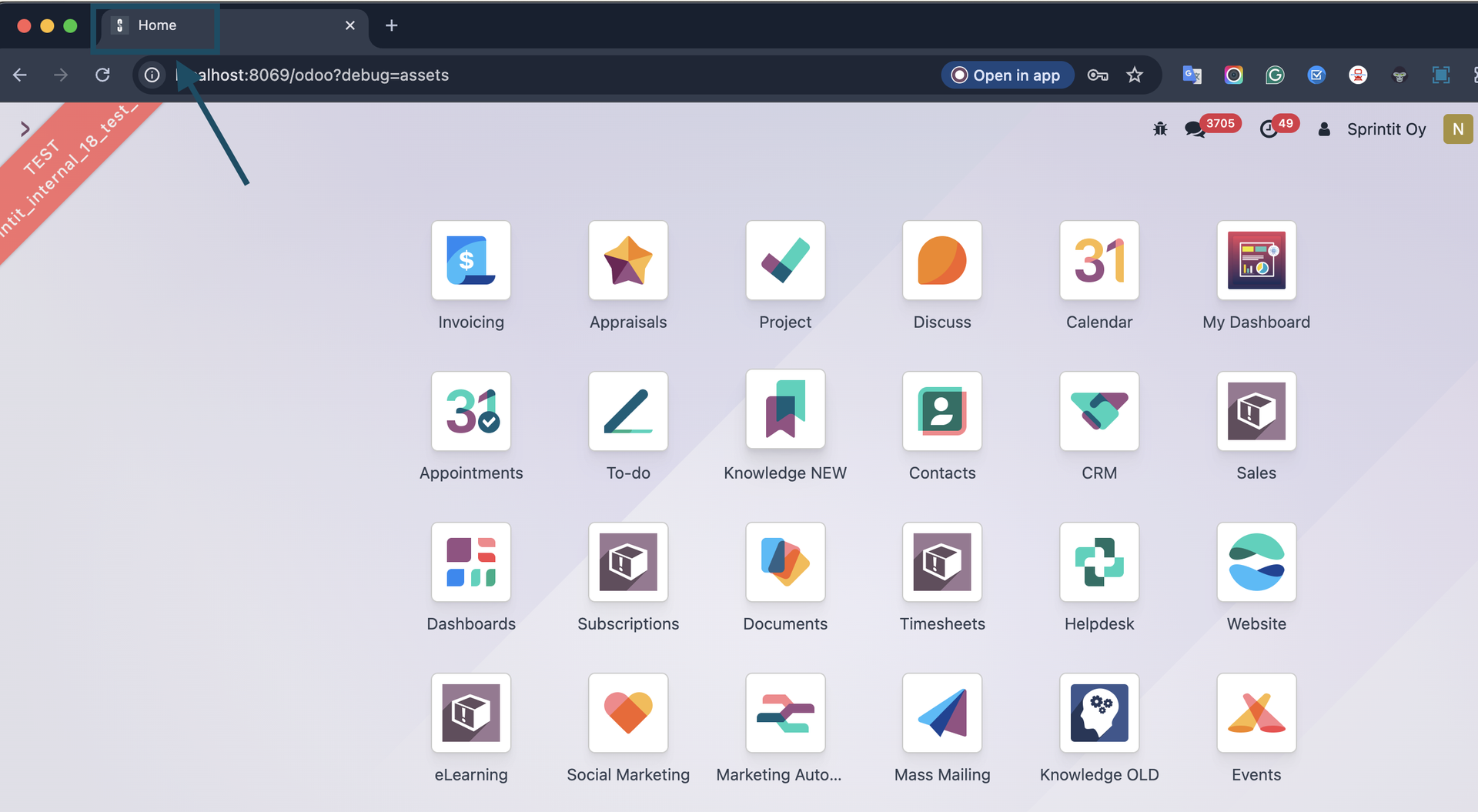This screenshot has height=812, width=1478.
Task: Launch the Appointments app
Action: click(x=471, y=411)
